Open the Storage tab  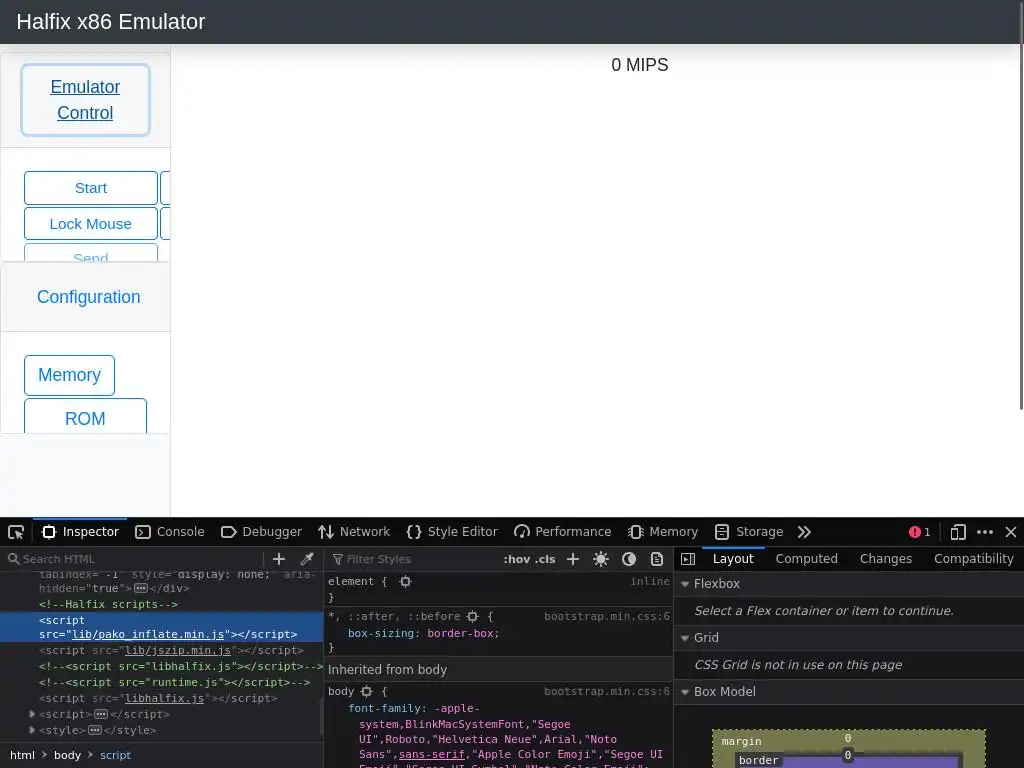click(749, 532)
